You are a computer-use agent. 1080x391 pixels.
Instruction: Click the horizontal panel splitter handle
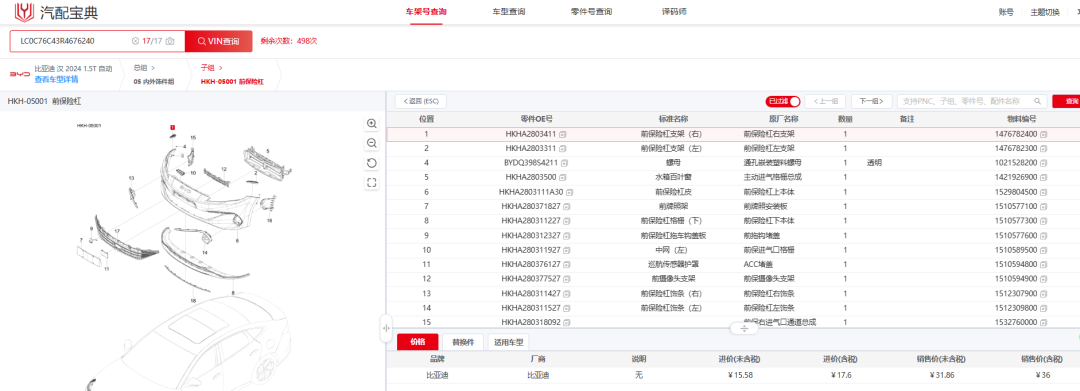[745, 329]
